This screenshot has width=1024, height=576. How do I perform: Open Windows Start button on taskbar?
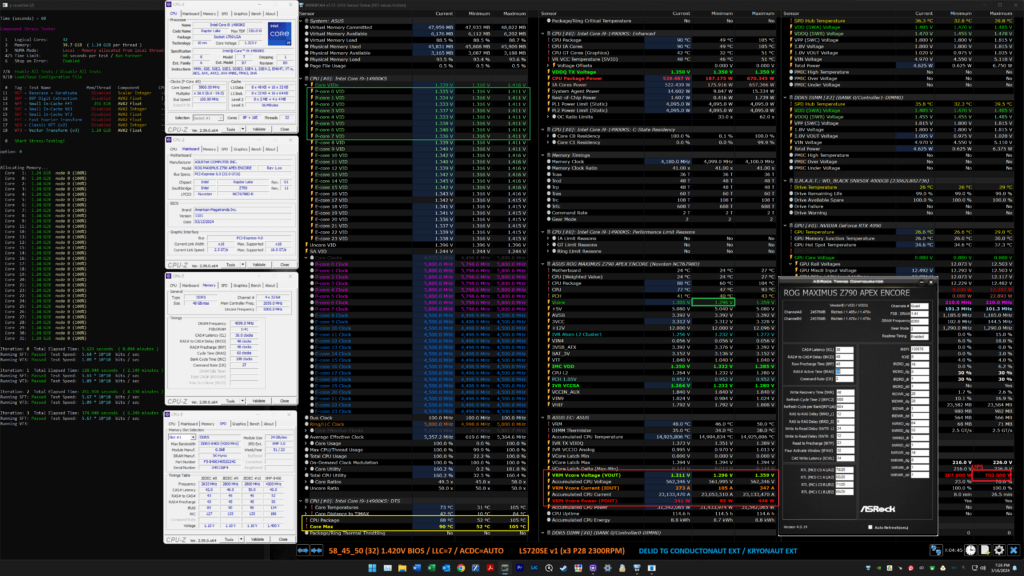click(372, 568)
